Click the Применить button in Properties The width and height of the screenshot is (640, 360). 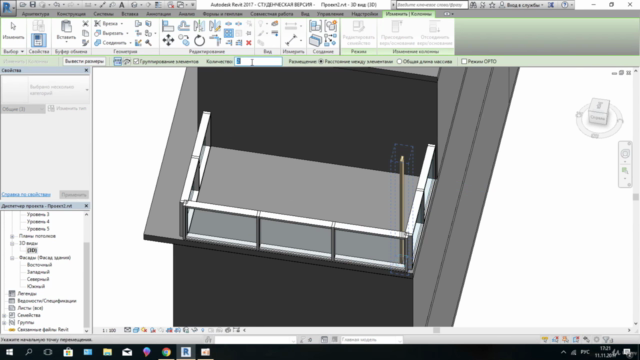coord(74,195)
